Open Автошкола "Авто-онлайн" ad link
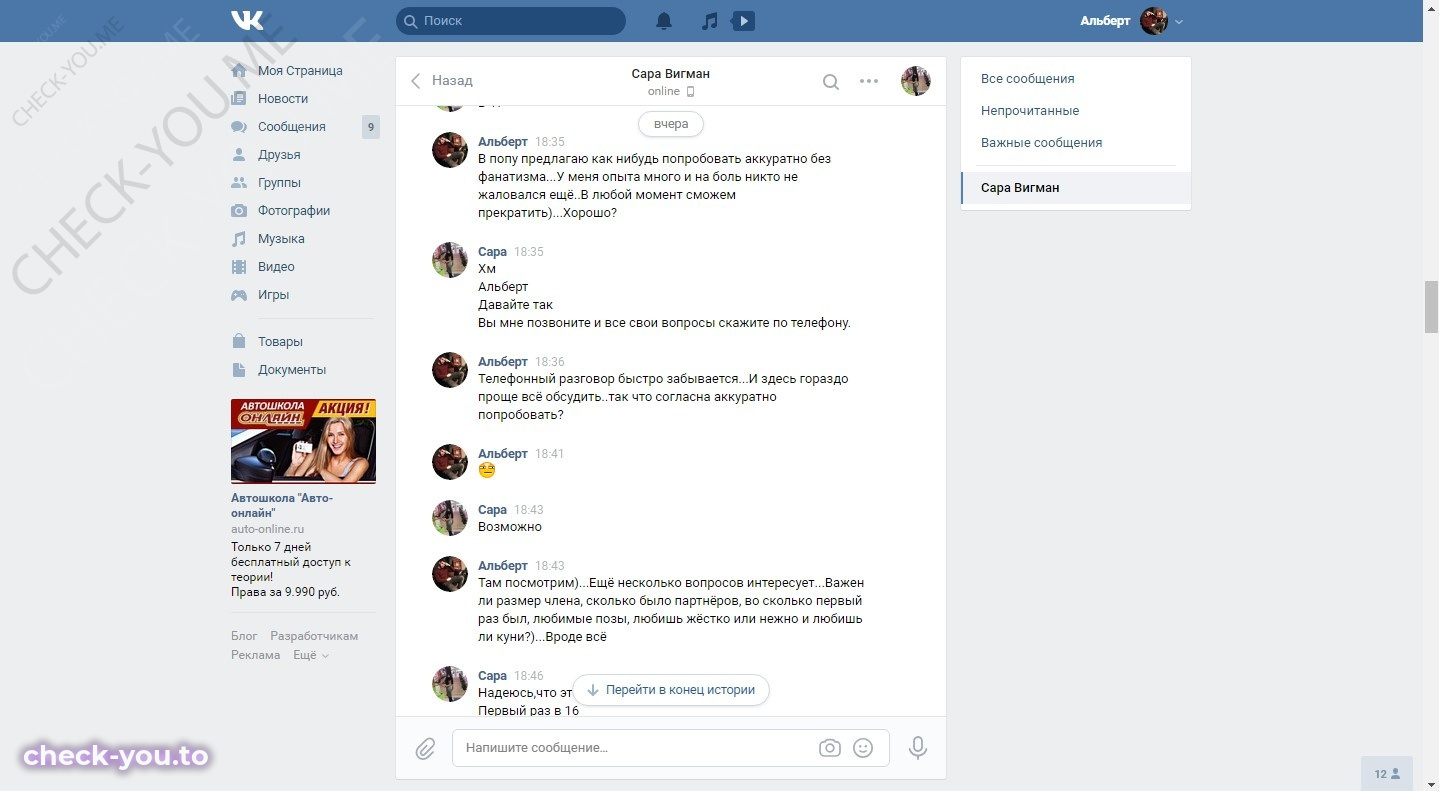This screenshot has height=791, width=1439. [282, 505]
